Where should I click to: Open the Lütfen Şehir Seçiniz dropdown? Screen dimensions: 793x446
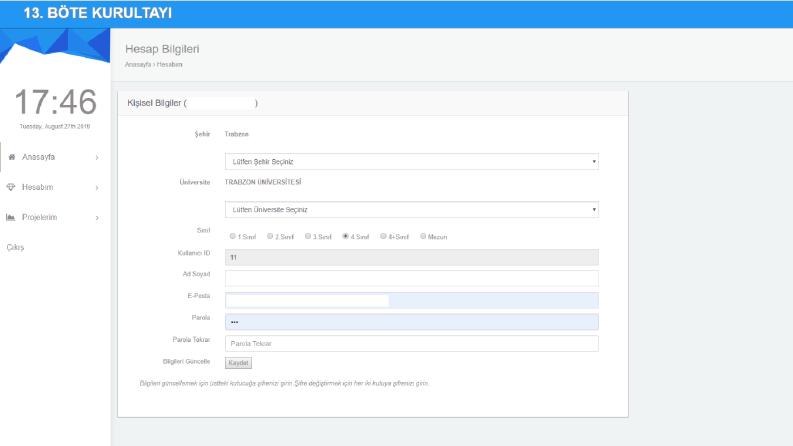pyautogui.click(x=412, y=162)
